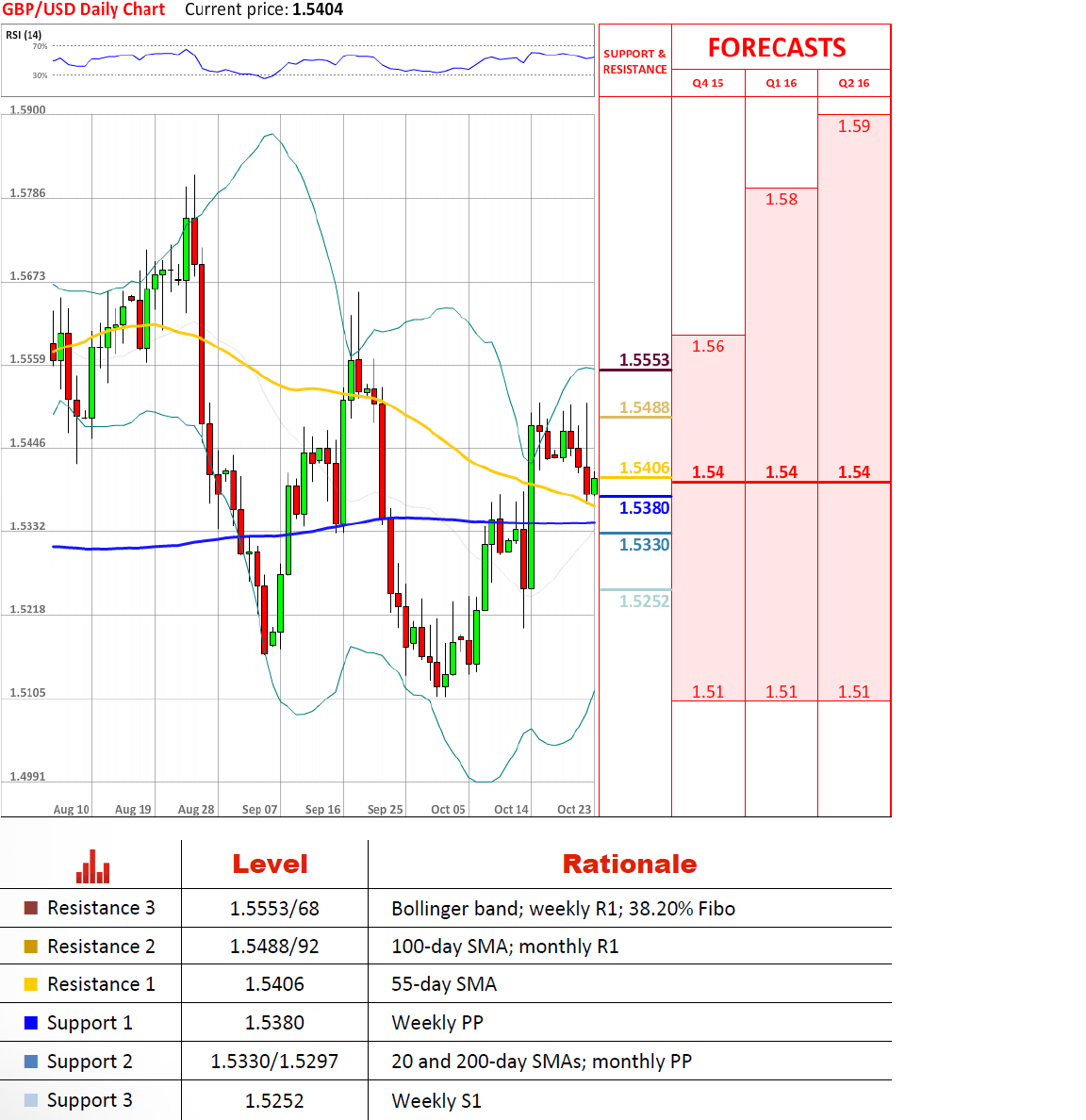Click the 1.5330 support level label
This screenshot has height=1120, width=1086.
tap(644, 545)
